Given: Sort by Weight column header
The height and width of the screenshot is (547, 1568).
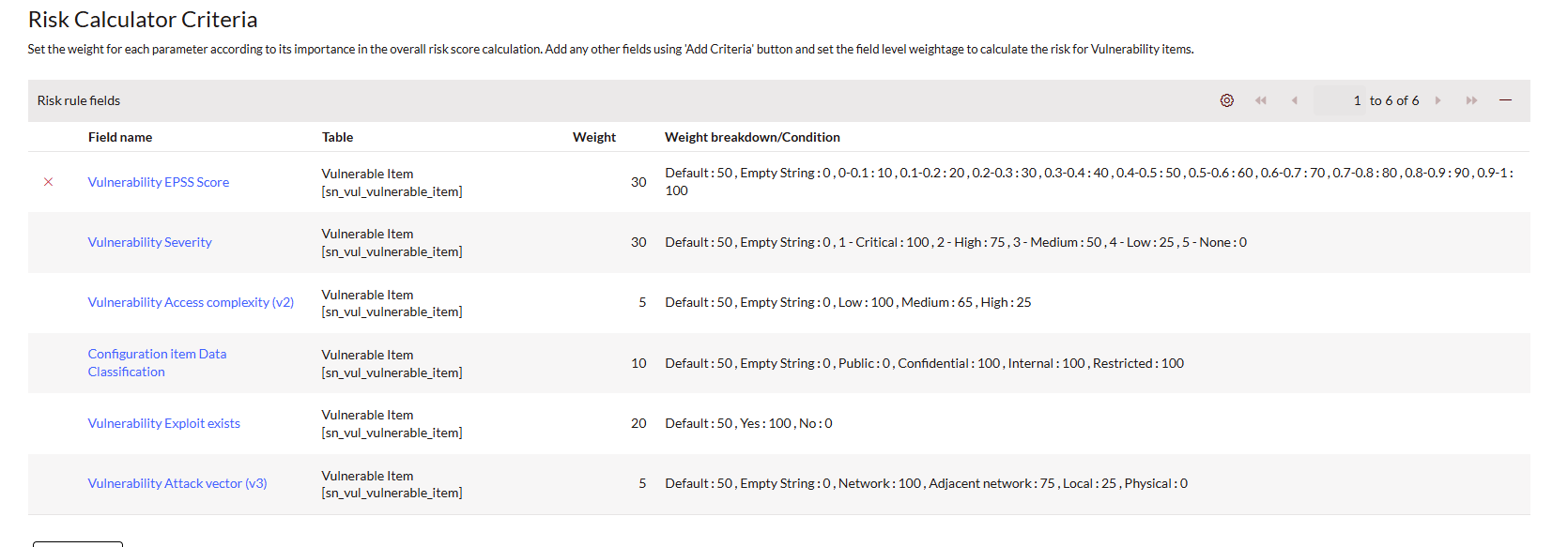Looking at the screenshot, I should click(594, 137).
